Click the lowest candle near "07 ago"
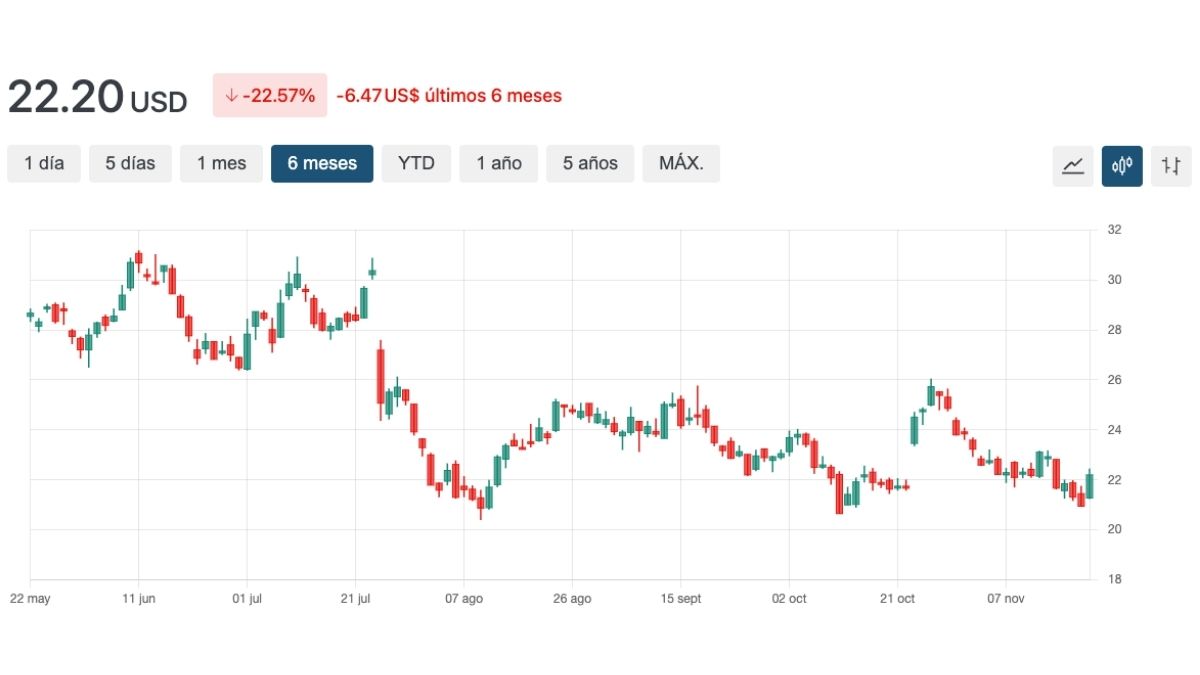Image resolution: width=1200 pixels, height=675 pixels. click(480, 500)
